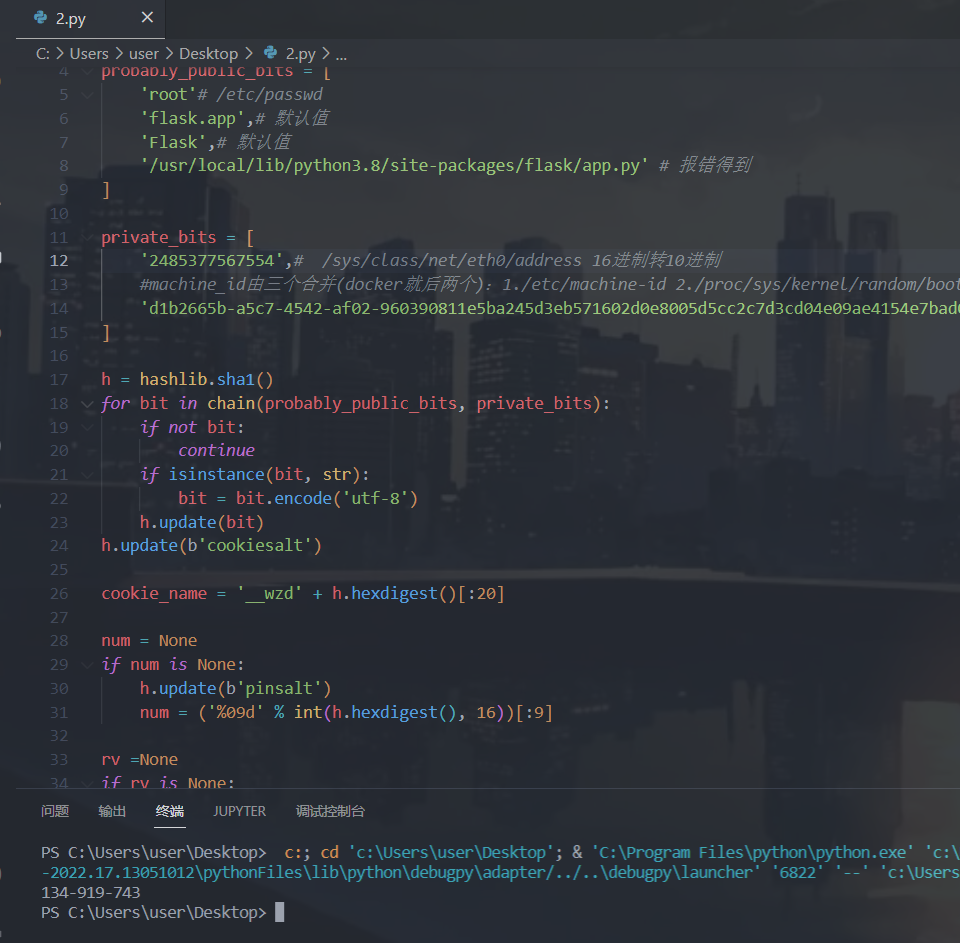
Task: Fold the private_bits block at line 11
Action: pos(88,237)
